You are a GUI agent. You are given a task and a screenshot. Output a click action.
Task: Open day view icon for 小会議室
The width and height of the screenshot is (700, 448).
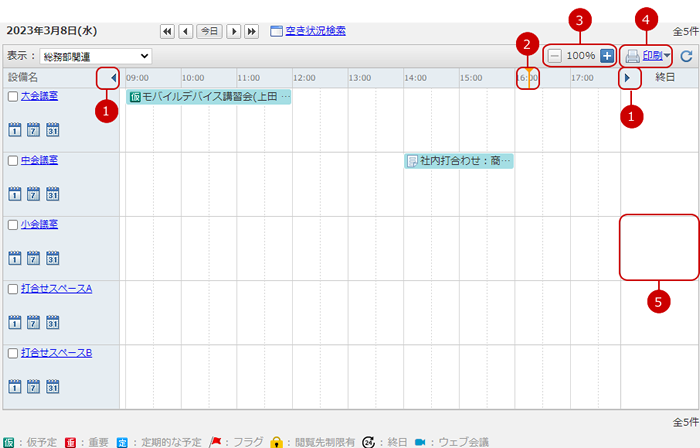[x=15, y=258]
